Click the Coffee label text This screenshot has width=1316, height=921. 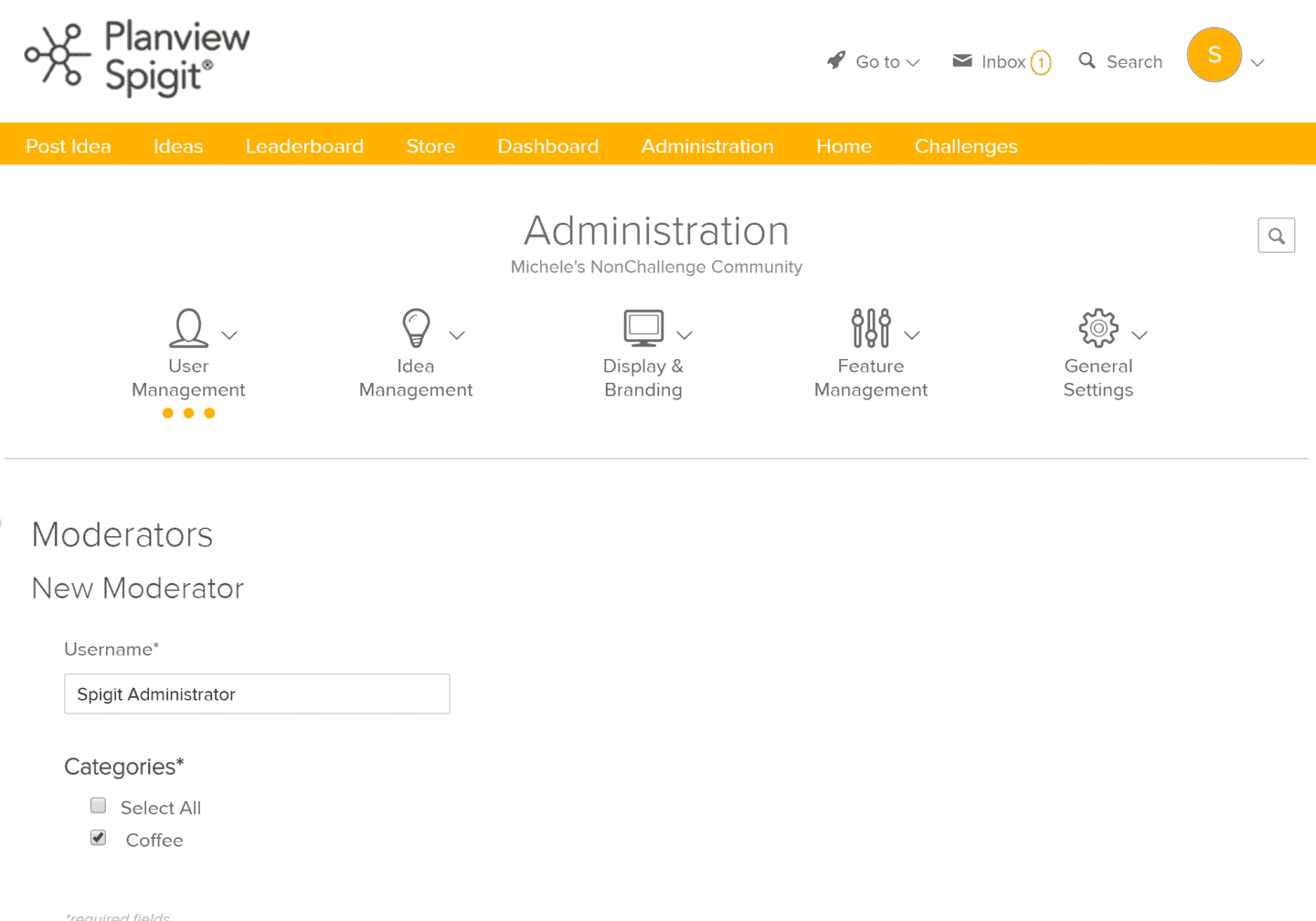(x=154, y=840)
